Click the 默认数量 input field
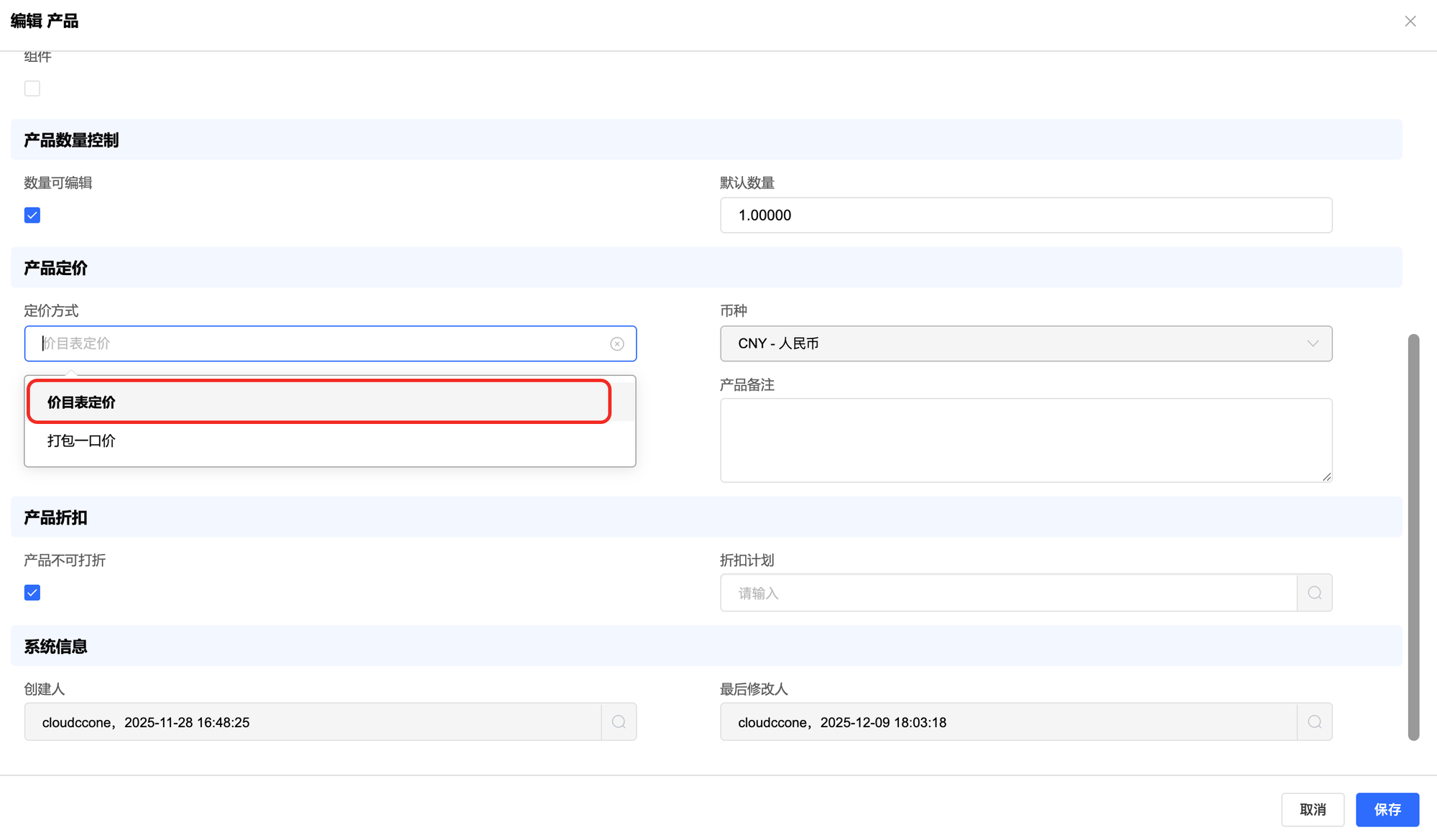 tap(1025, 216)
